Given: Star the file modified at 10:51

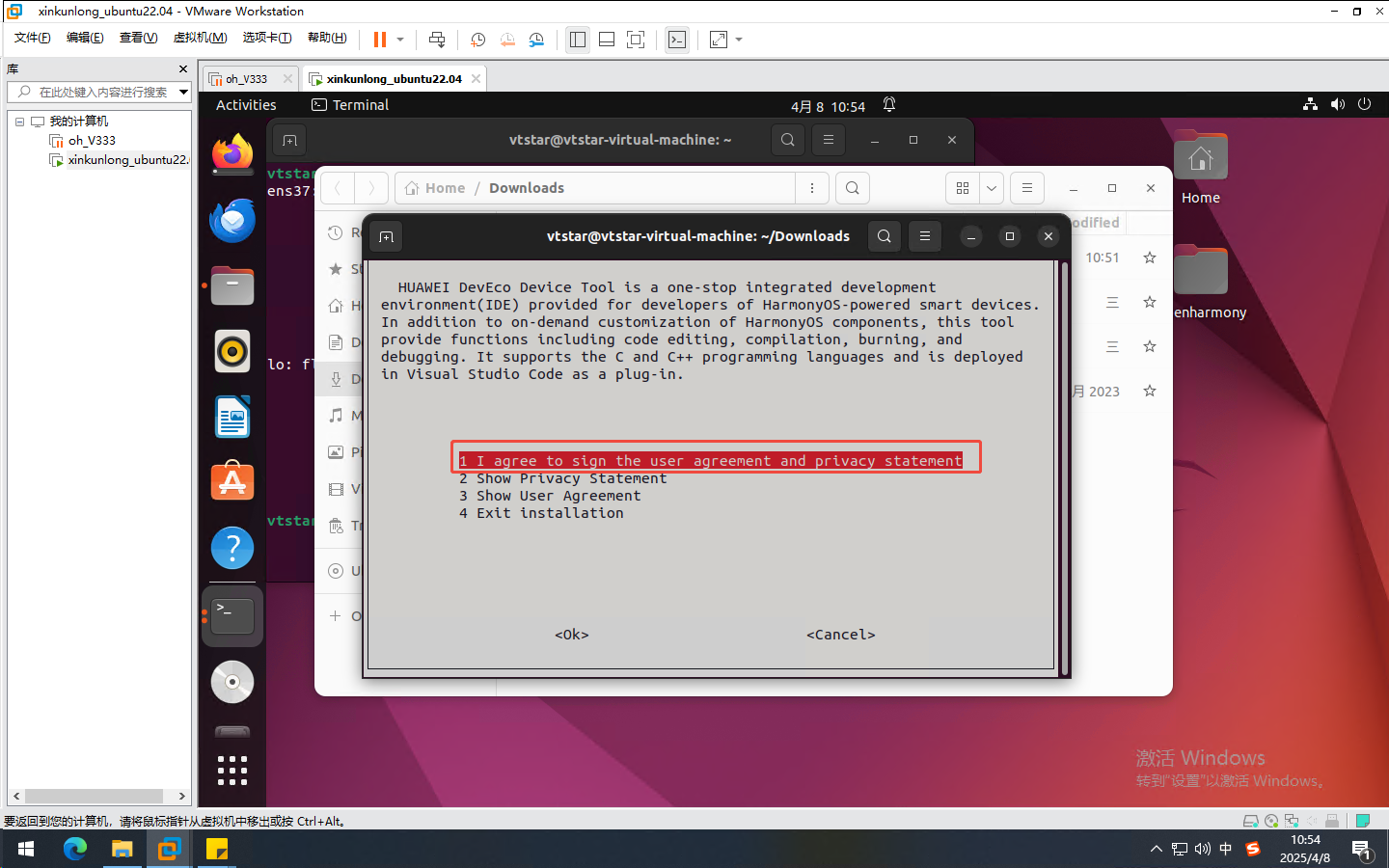Looking at the screenshot, I should tap(1149, 258).
